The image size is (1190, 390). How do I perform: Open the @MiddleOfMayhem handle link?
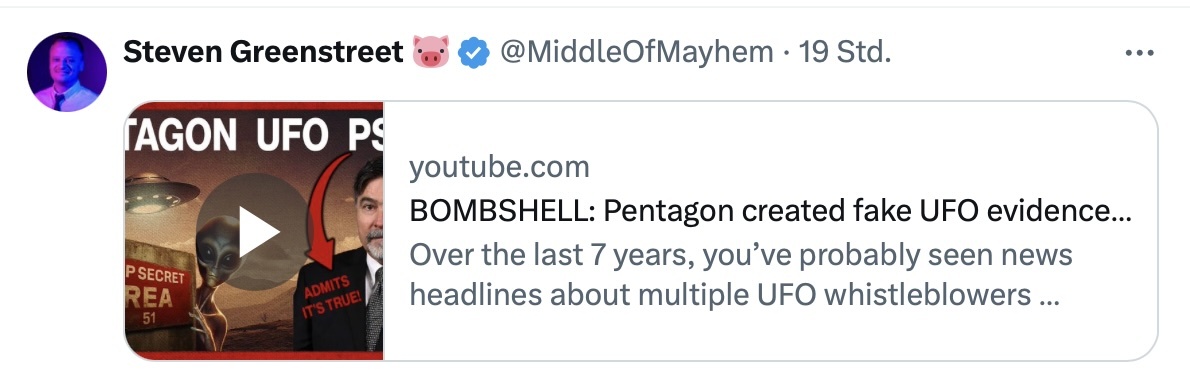(x=634, y=53)
